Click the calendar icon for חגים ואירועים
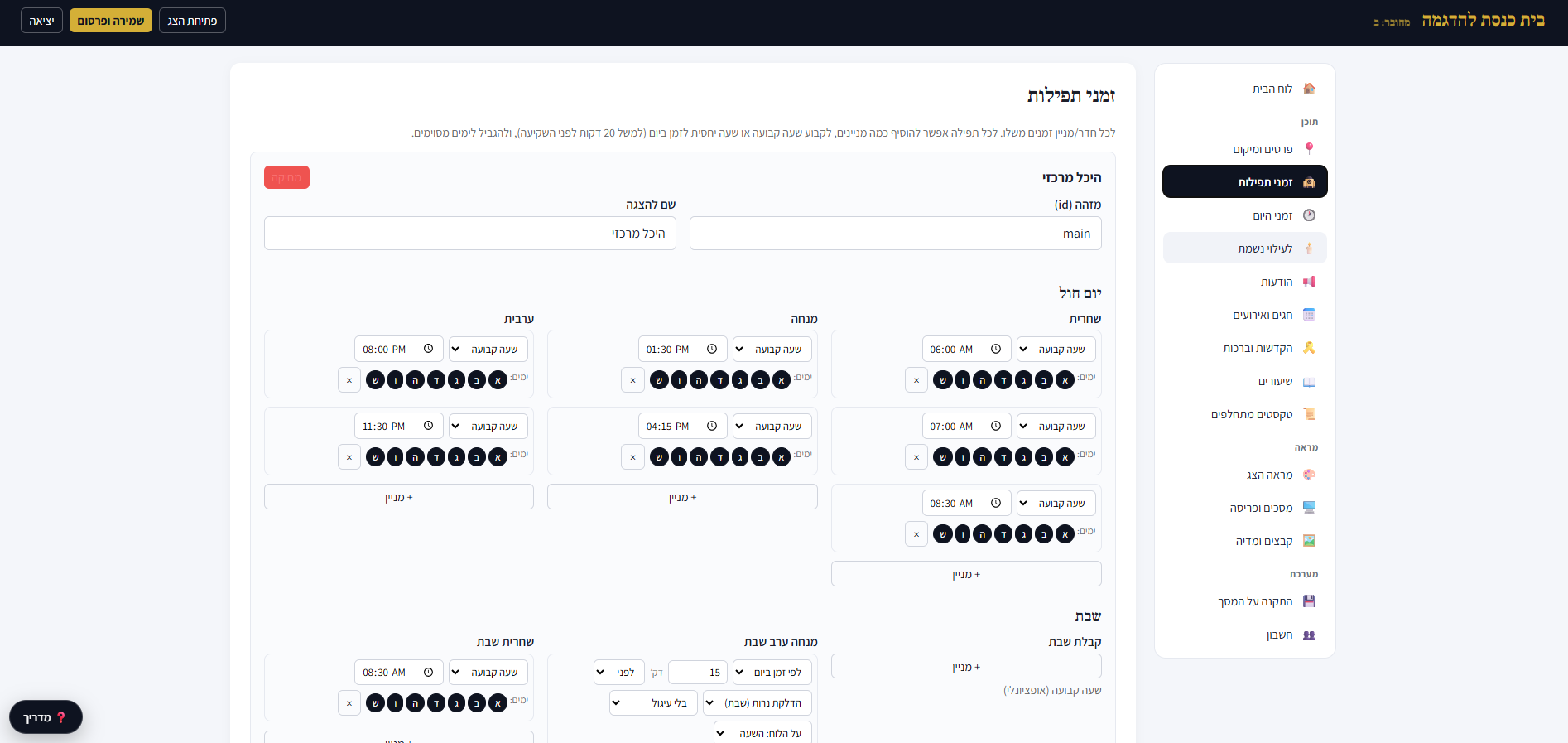1568x743 pixels. point(1309,315)
